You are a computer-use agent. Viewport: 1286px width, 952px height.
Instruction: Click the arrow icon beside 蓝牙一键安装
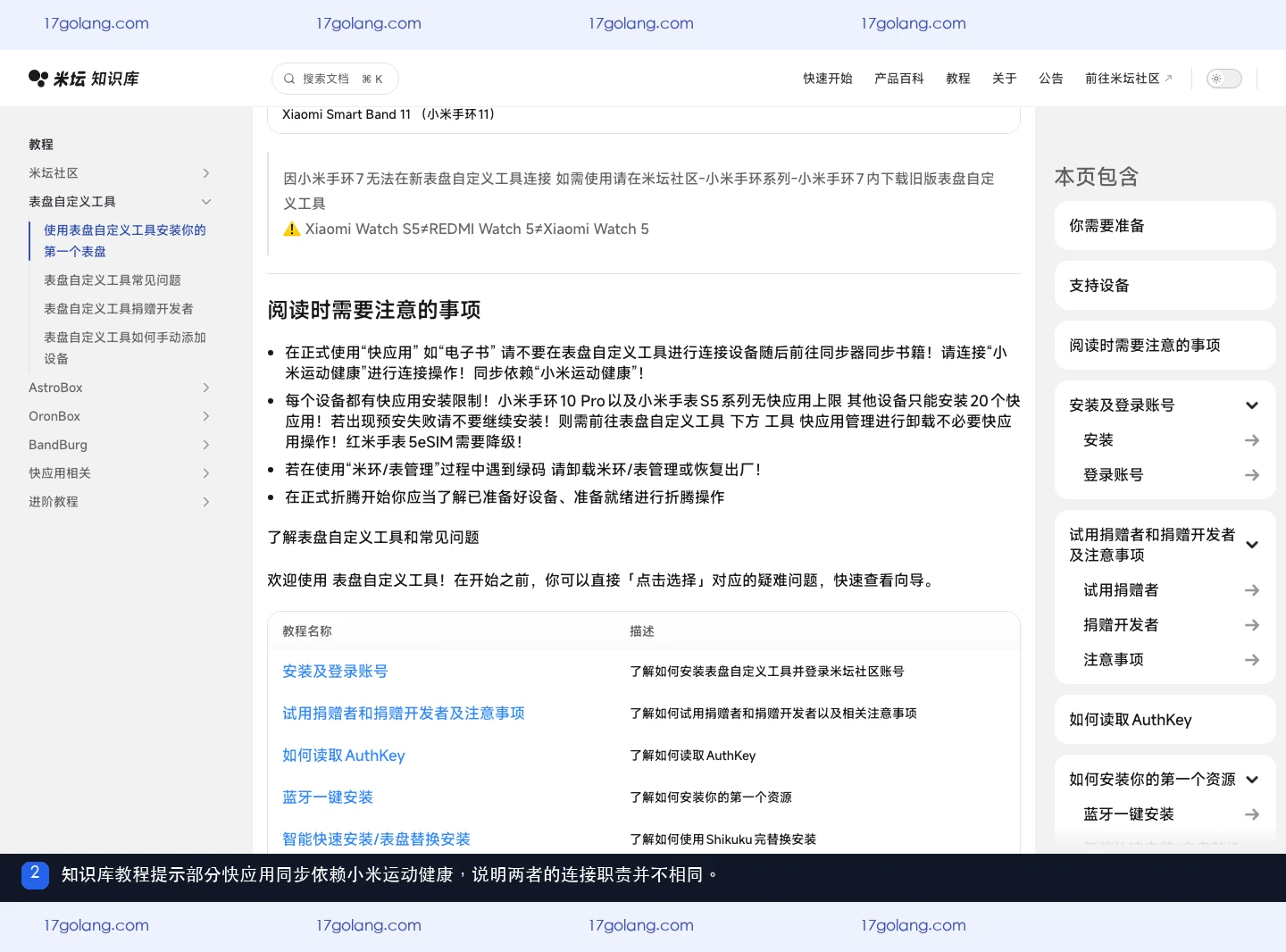(x=1252, y=814)
